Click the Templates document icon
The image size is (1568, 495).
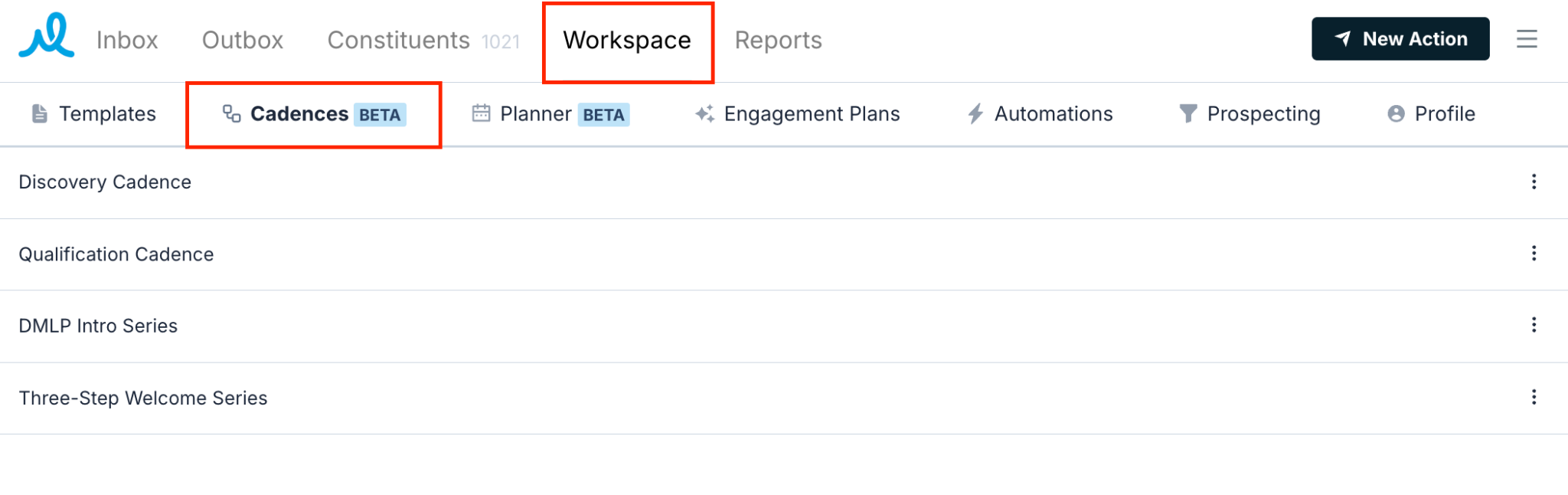coord(40,114)
